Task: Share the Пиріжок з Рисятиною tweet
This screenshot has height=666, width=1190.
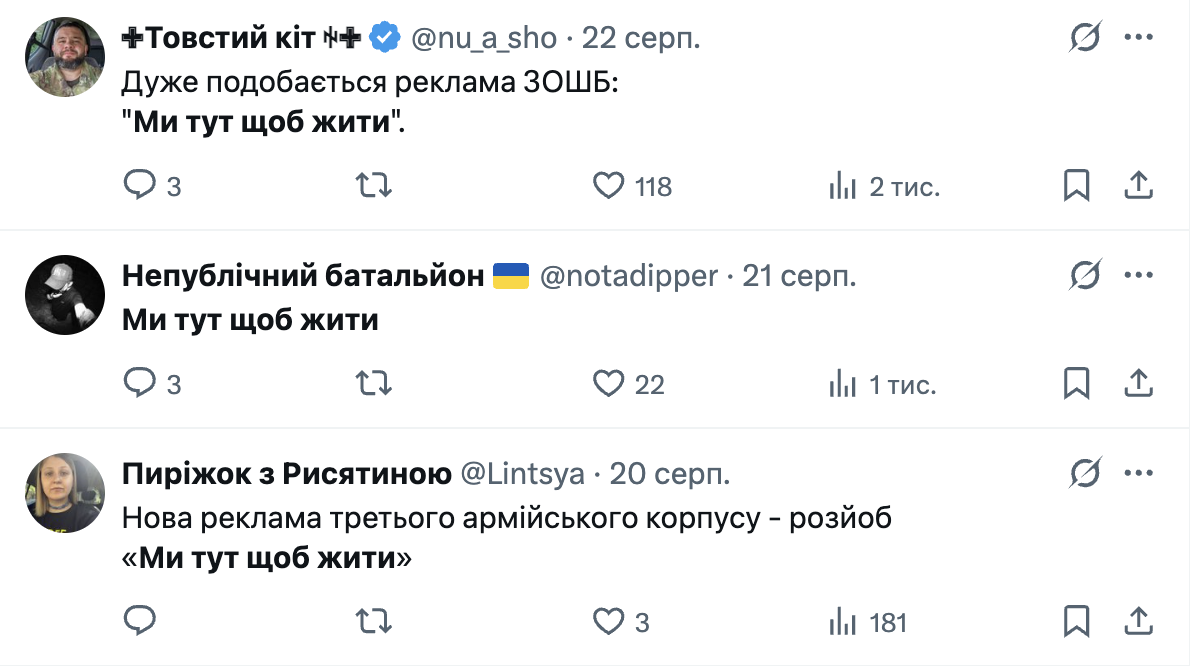Action: [1140, 621]
